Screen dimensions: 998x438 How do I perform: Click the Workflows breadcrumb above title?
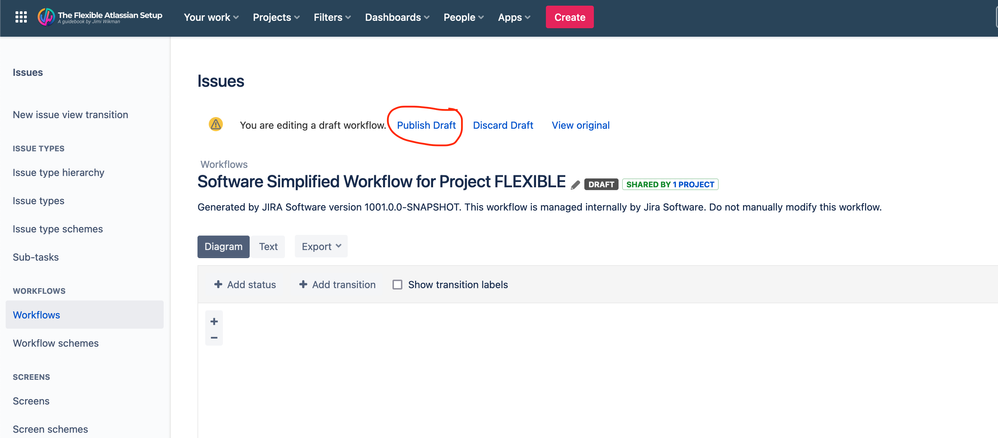click(x=224, y=164)
